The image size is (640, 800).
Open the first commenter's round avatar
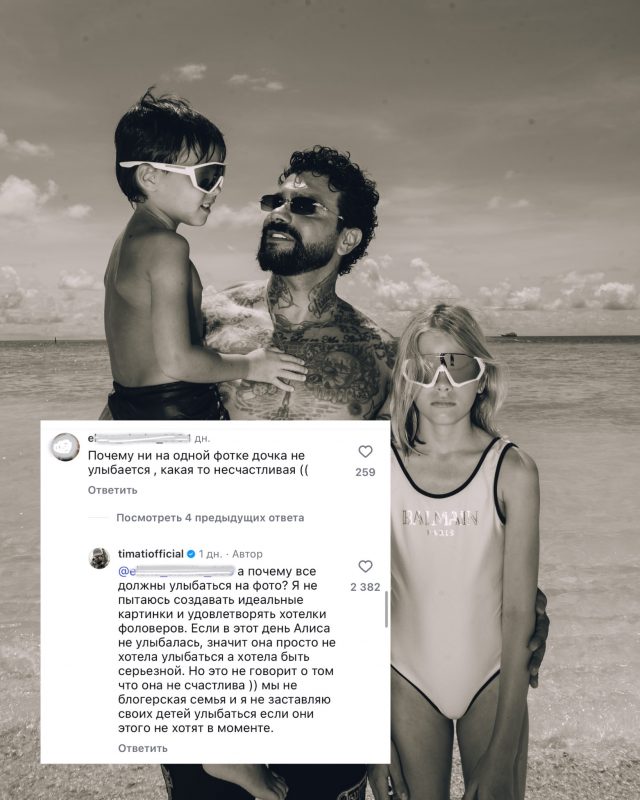coord(65,447)
